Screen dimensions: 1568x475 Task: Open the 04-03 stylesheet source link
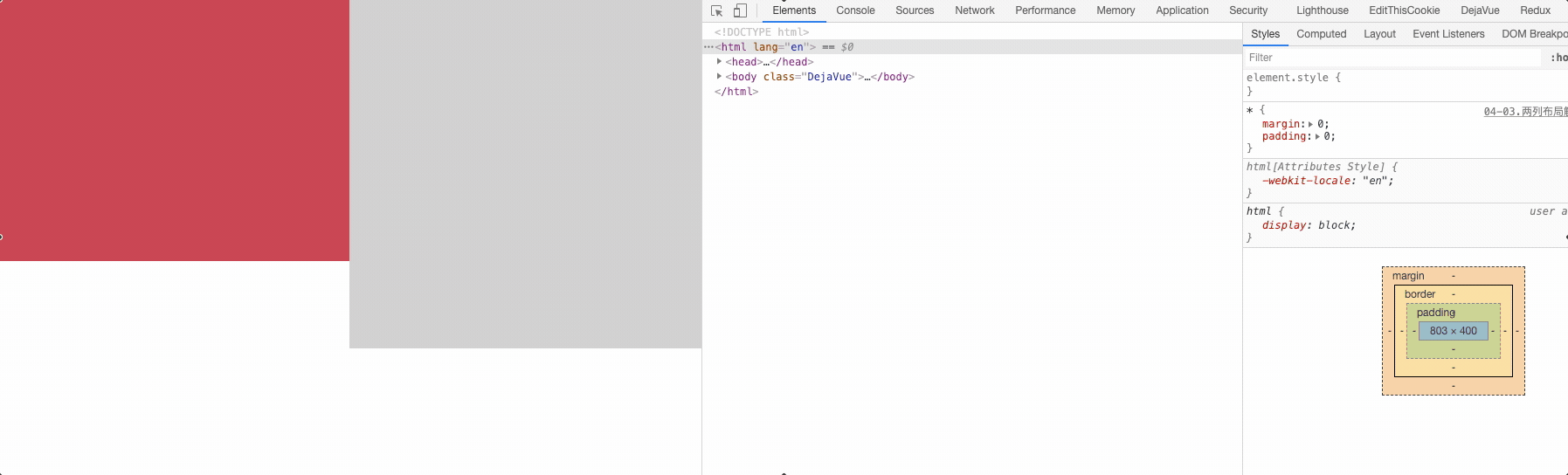pos(1524,112)
